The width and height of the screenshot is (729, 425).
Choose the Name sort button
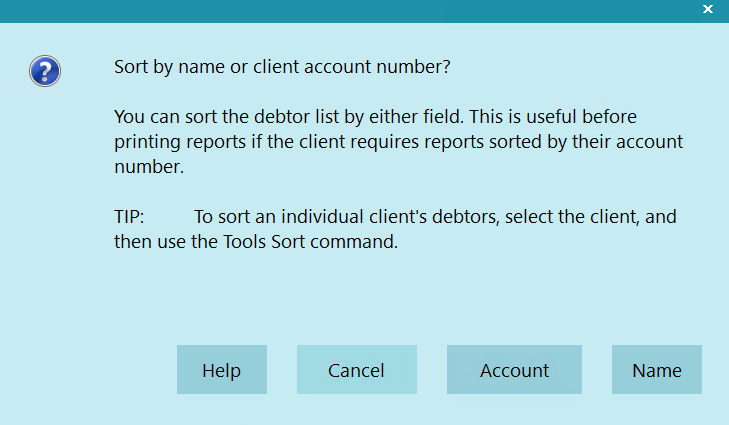point(656,370)
